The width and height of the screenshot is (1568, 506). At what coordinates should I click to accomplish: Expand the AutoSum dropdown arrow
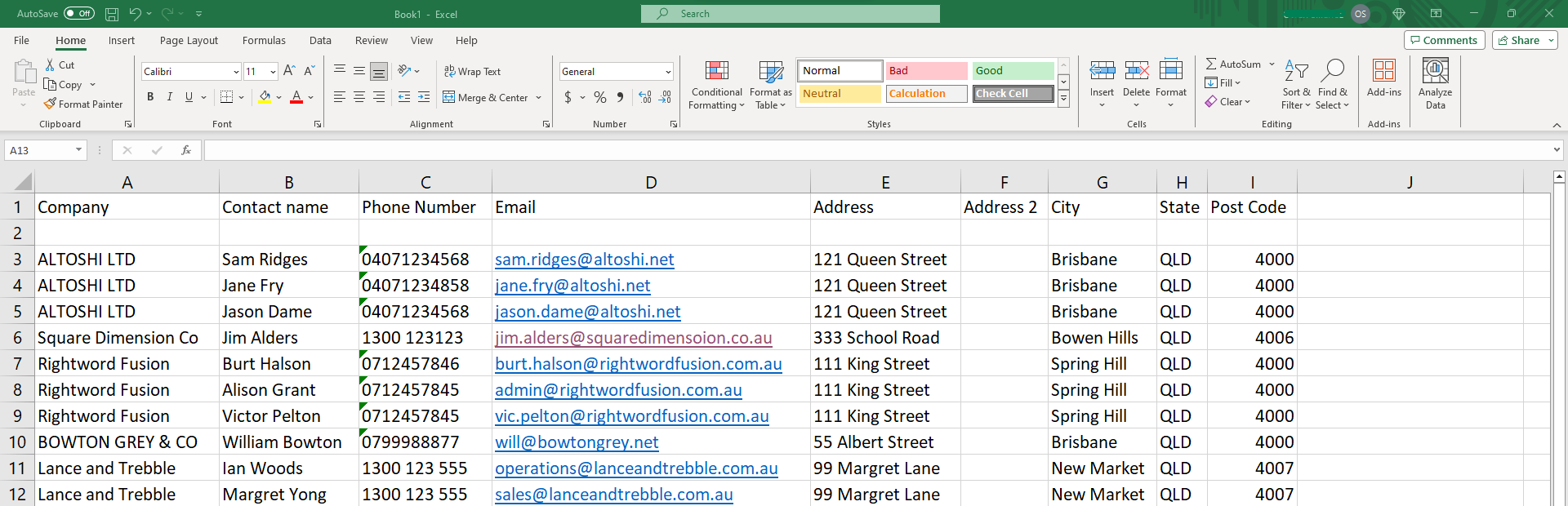(1272, 64)
